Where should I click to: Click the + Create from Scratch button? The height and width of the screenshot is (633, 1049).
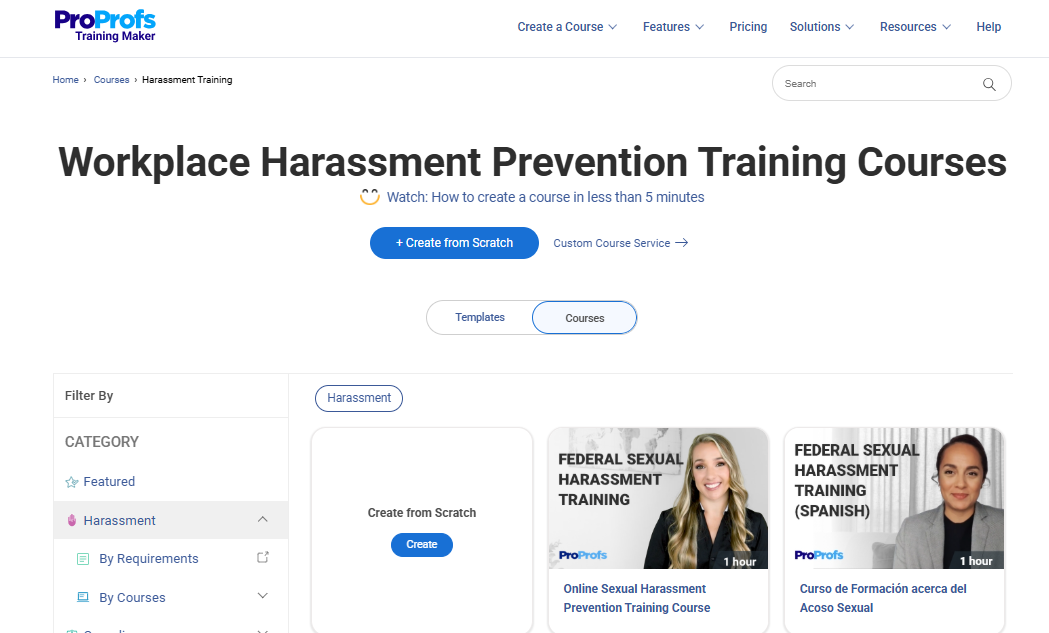(x=454, y=243)
